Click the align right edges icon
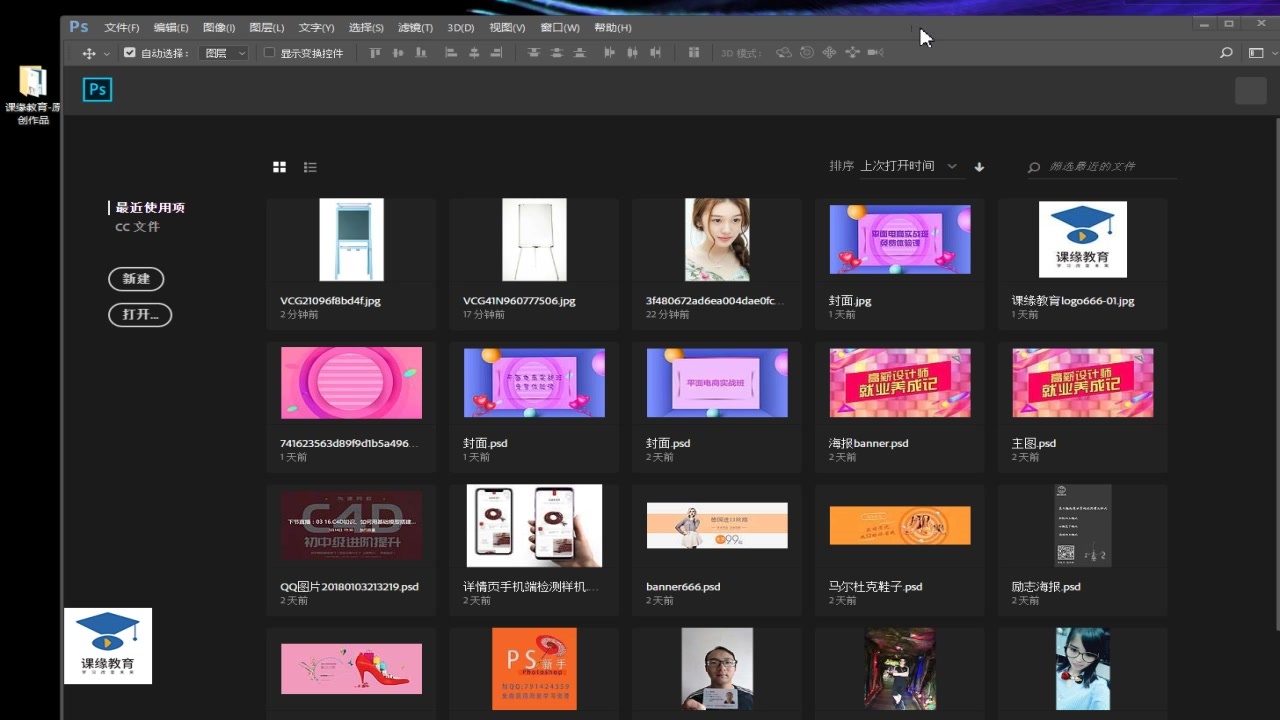 [497, 53]
